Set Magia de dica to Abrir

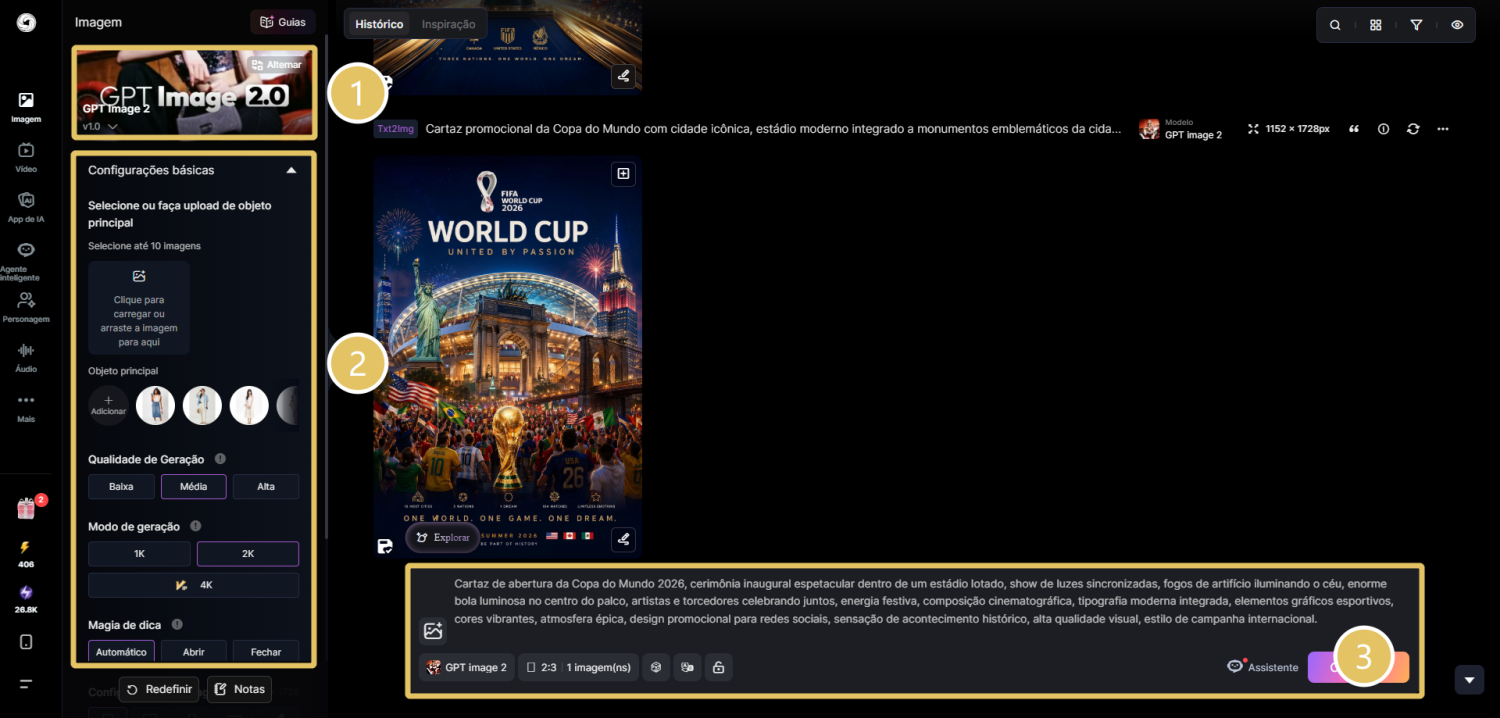point(193,652)
